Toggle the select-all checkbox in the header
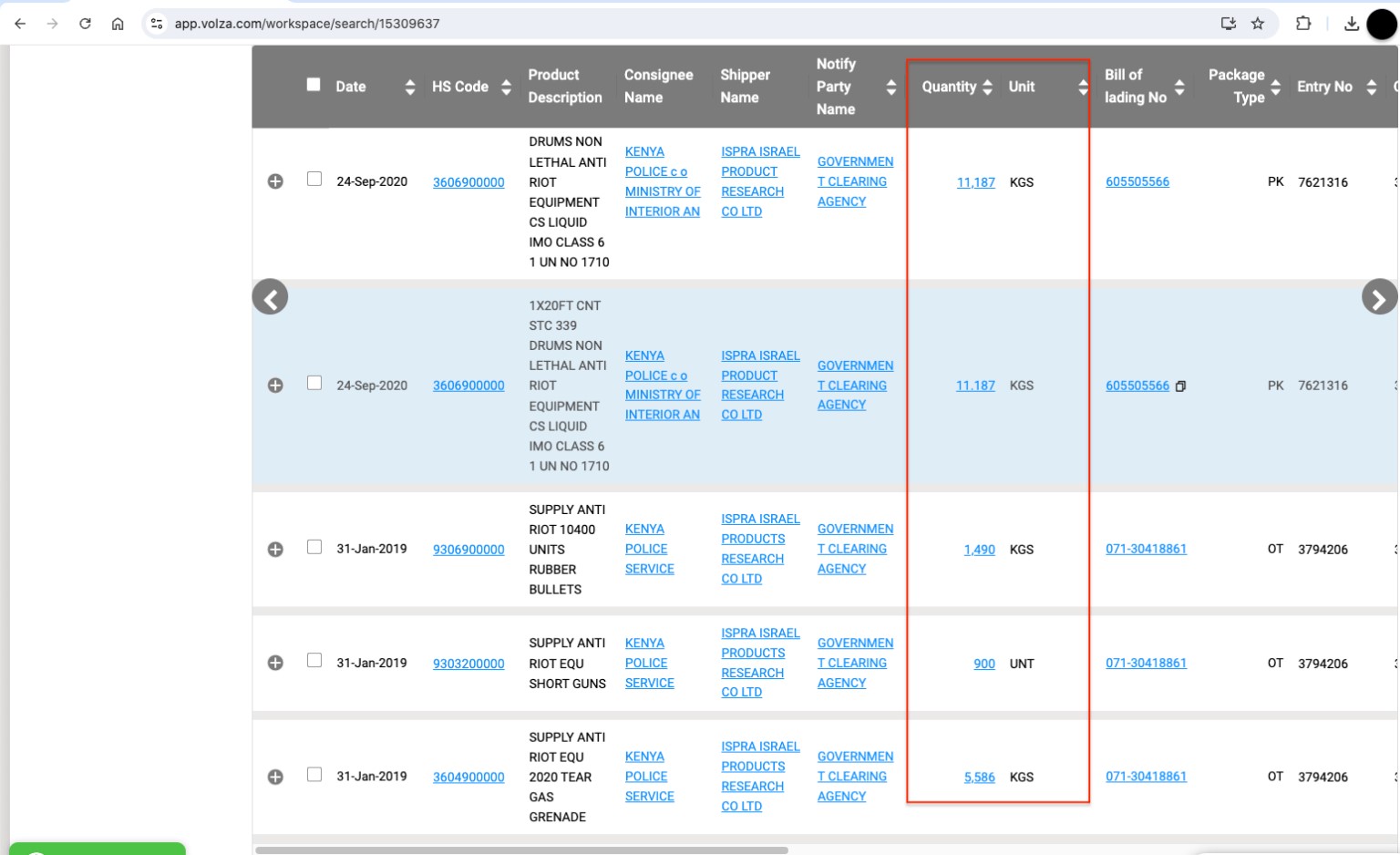Image resolution: width=1400 pixels, height=855 pixels. [x=314, y=84]
